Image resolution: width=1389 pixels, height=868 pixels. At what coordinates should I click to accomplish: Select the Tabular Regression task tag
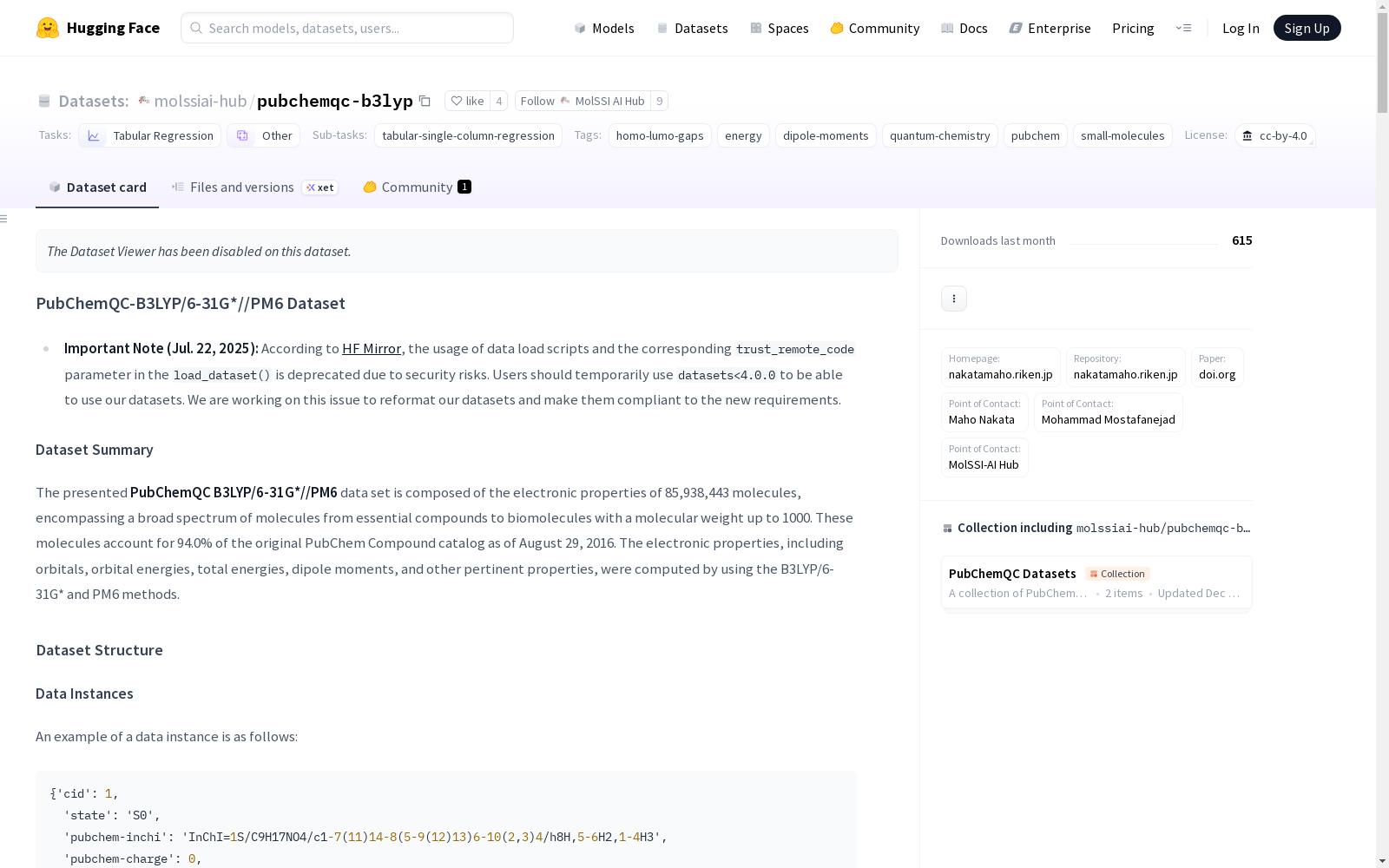tap(150, 135)
